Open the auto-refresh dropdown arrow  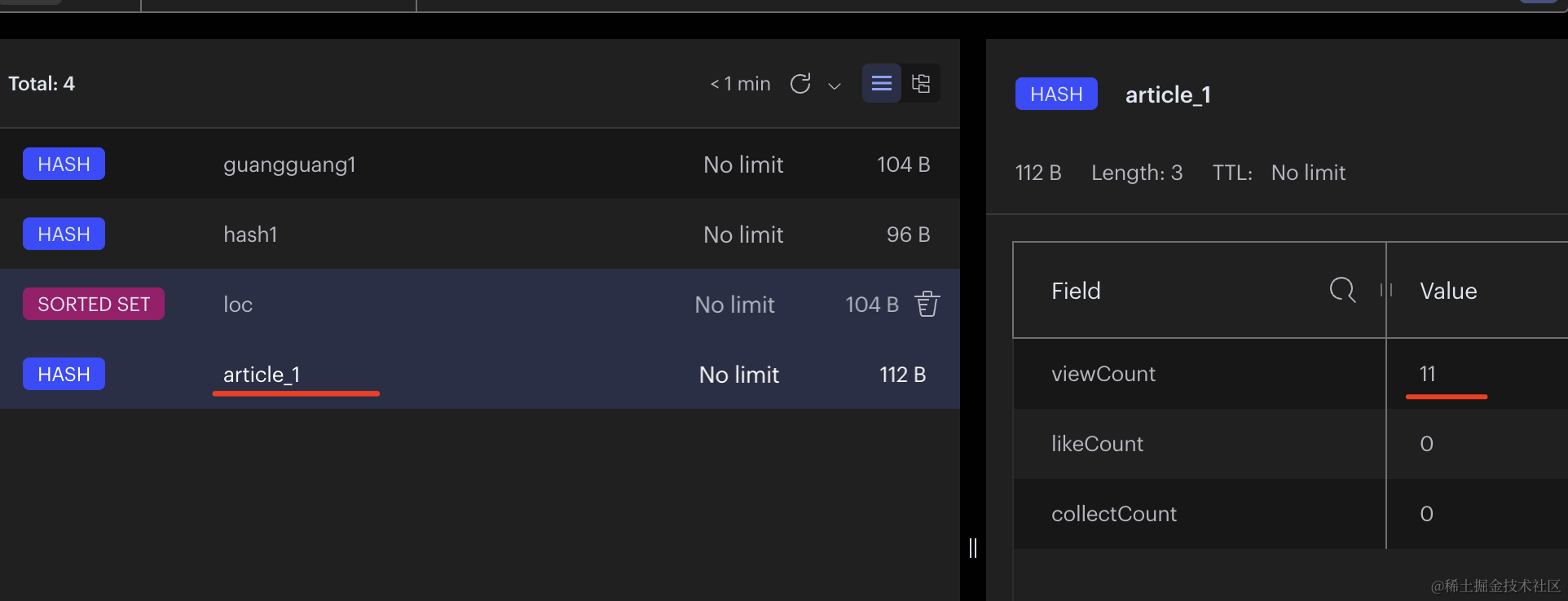point(835,86)
